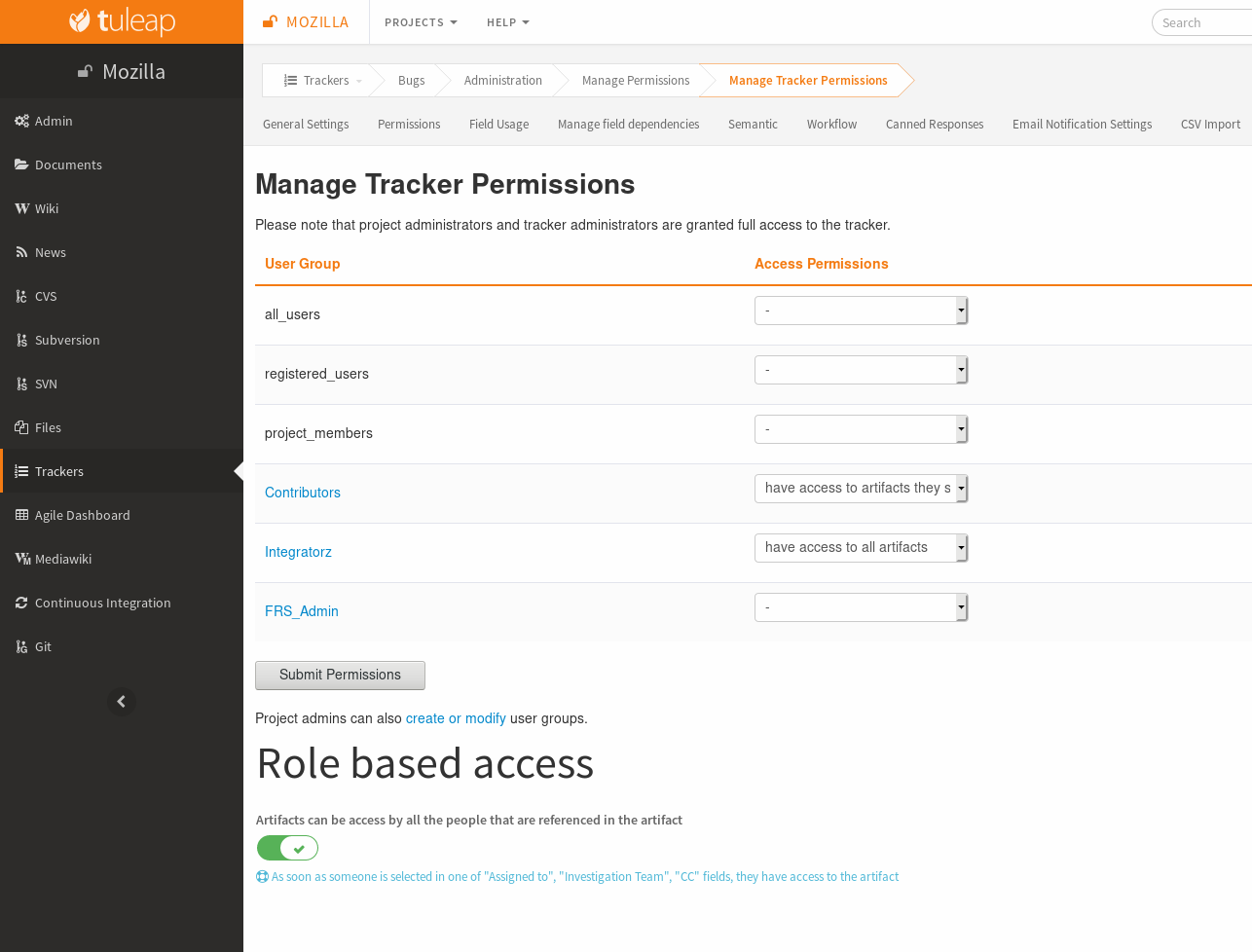
Task: Follow the create or modify link
Action: [x=456, y=718]
